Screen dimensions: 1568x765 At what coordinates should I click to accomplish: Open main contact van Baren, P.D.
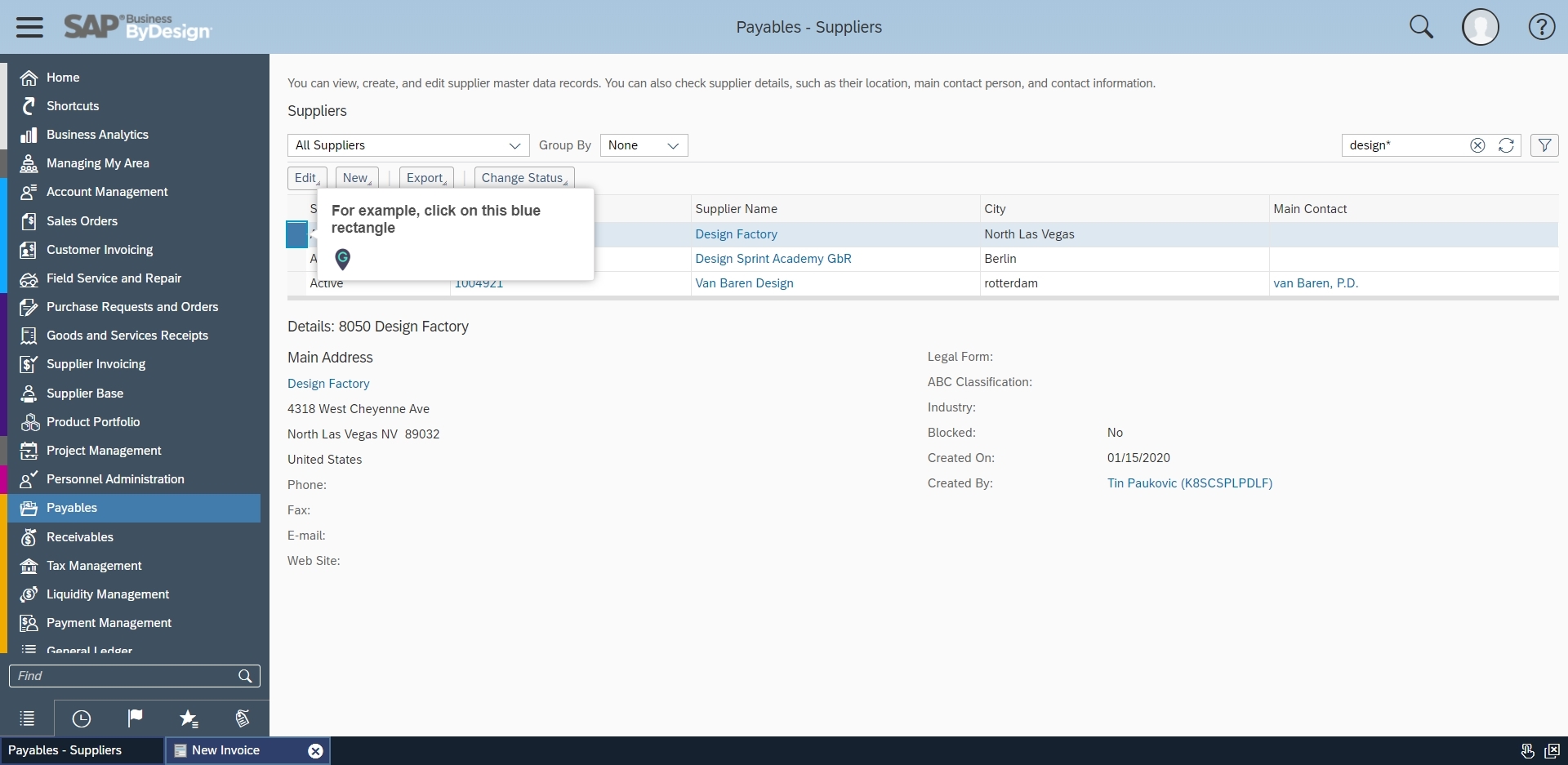1316,283
